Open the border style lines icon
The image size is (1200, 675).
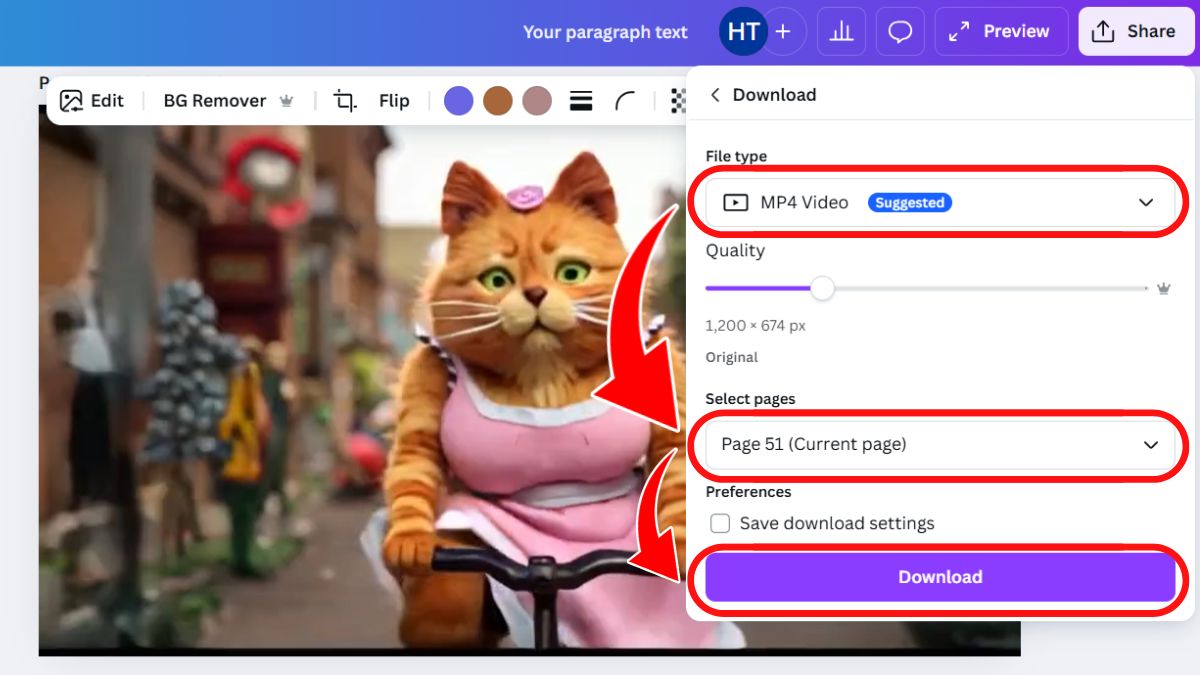[x=581, y=101]
